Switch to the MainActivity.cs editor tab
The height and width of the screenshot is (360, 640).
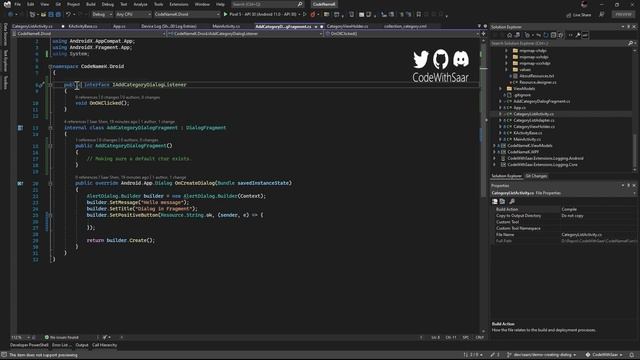[226, 26]
